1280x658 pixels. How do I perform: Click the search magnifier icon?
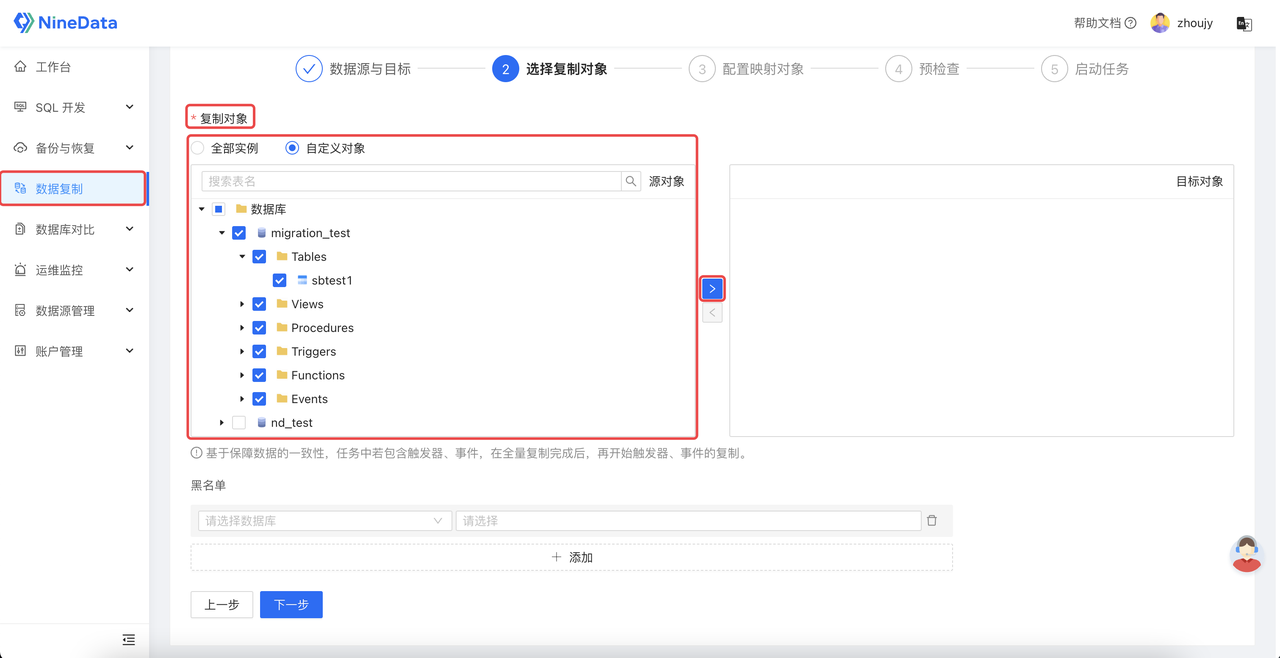(631, 181)
